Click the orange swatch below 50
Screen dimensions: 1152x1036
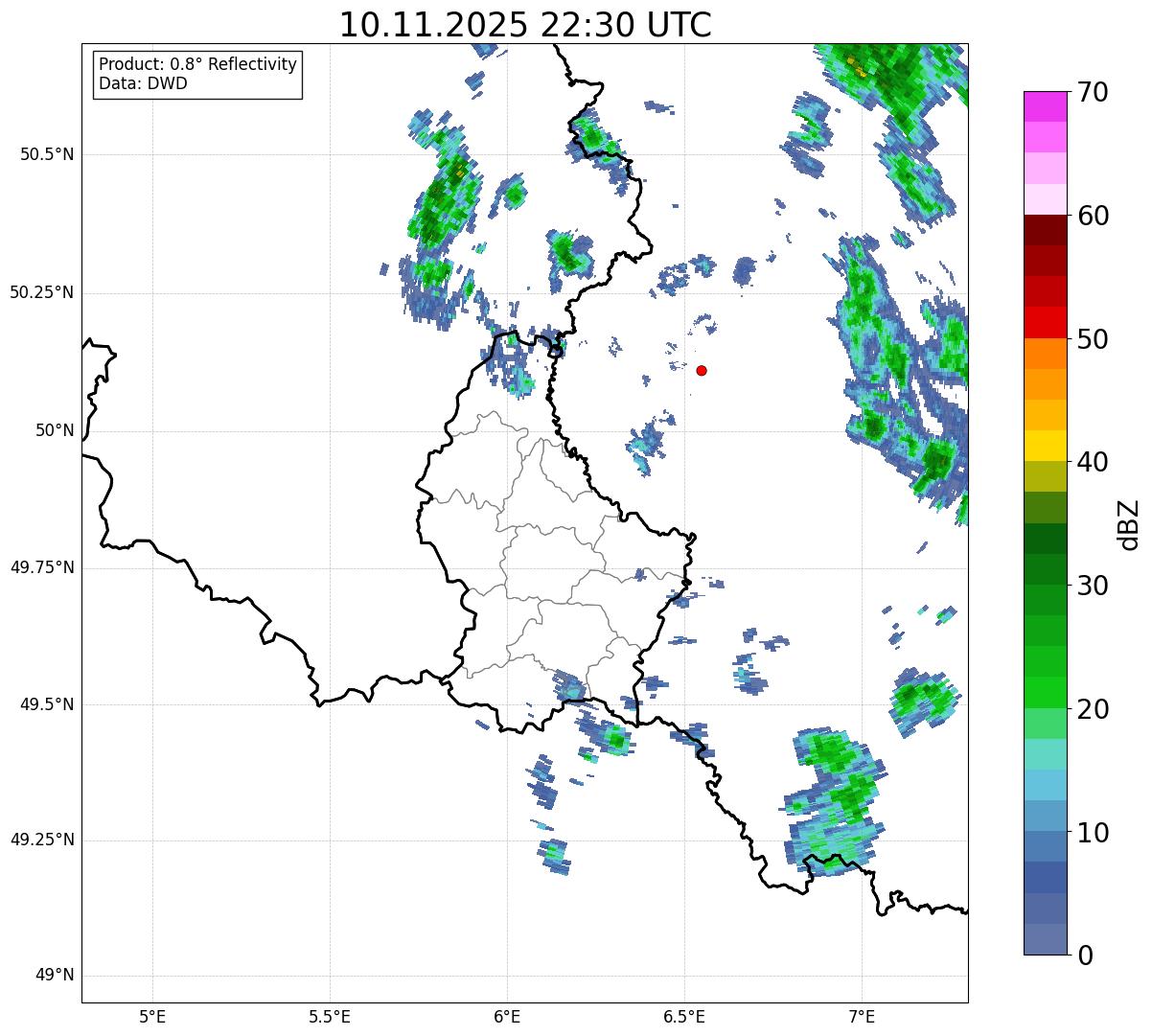coord(1045,354)
